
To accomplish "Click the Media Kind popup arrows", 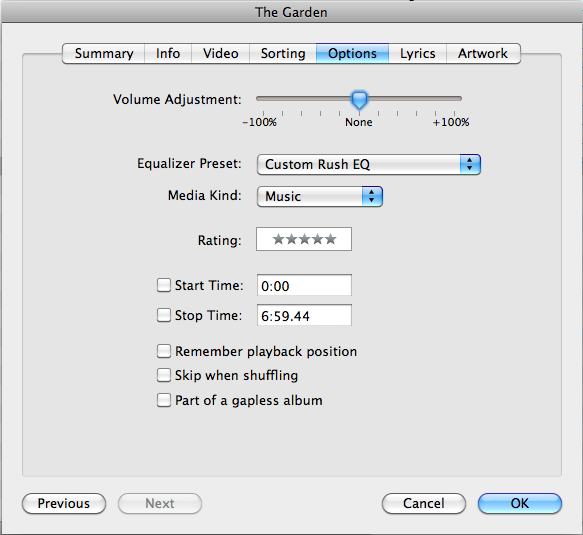I will 372,196.
